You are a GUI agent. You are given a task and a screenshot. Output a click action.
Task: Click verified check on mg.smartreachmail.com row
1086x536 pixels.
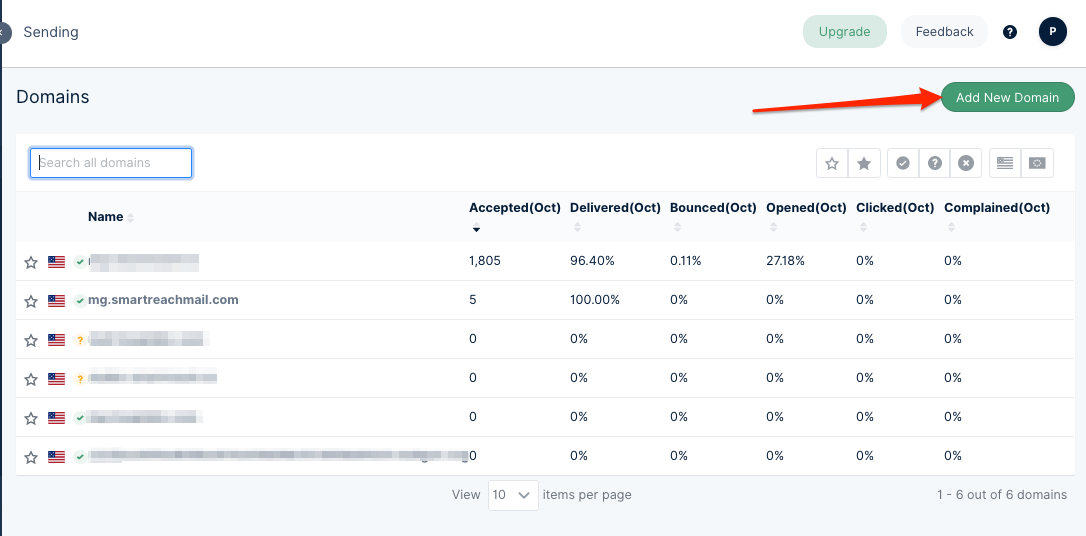click(80, 301)
